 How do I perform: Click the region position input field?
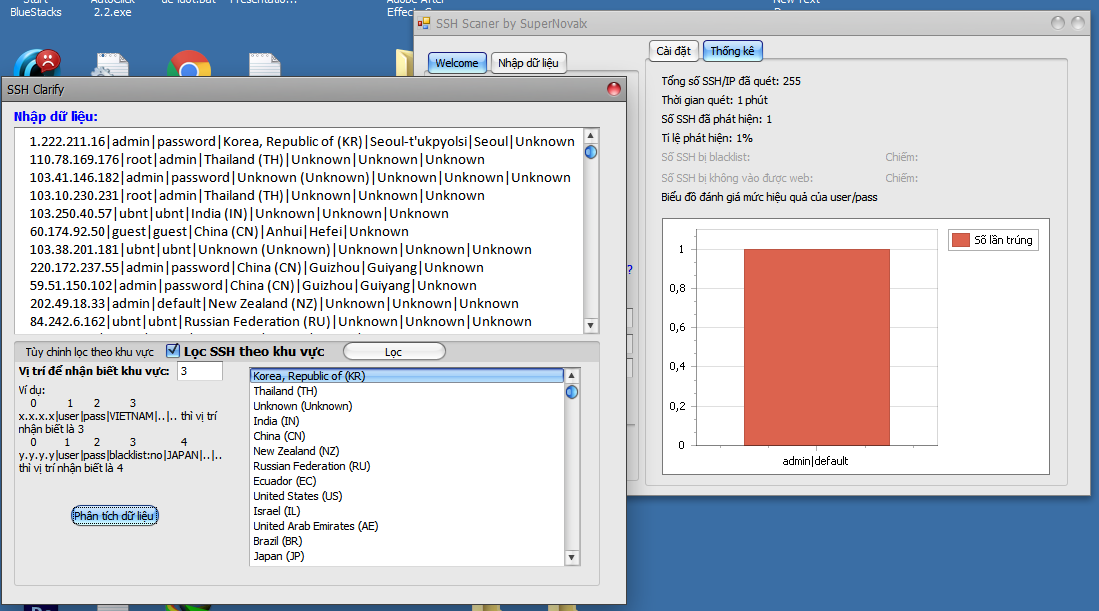[x=199, y=371]
